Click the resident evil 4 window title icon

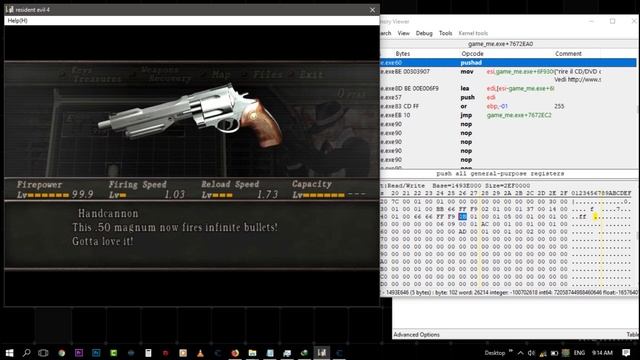point(10,9)
